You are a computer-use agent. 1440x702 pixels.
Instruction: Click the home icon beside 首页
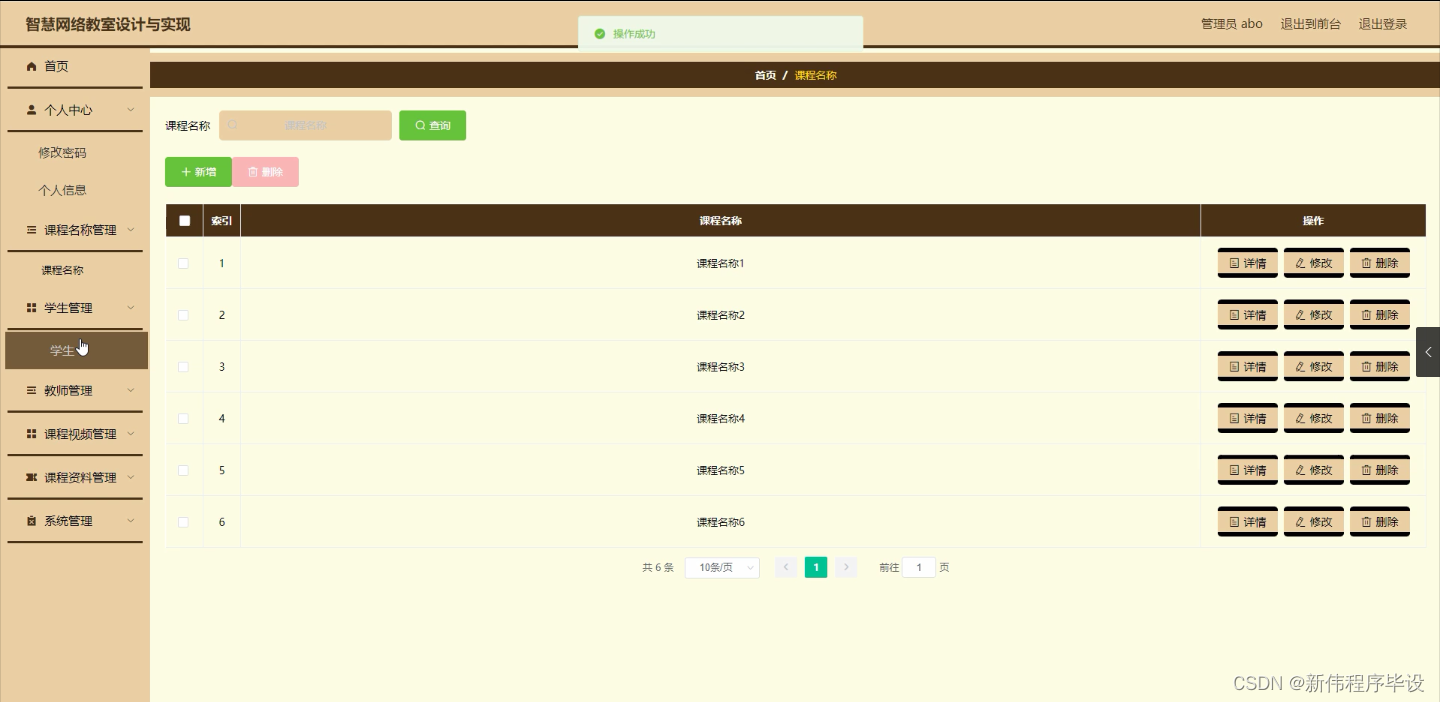(x=31, y=66)
